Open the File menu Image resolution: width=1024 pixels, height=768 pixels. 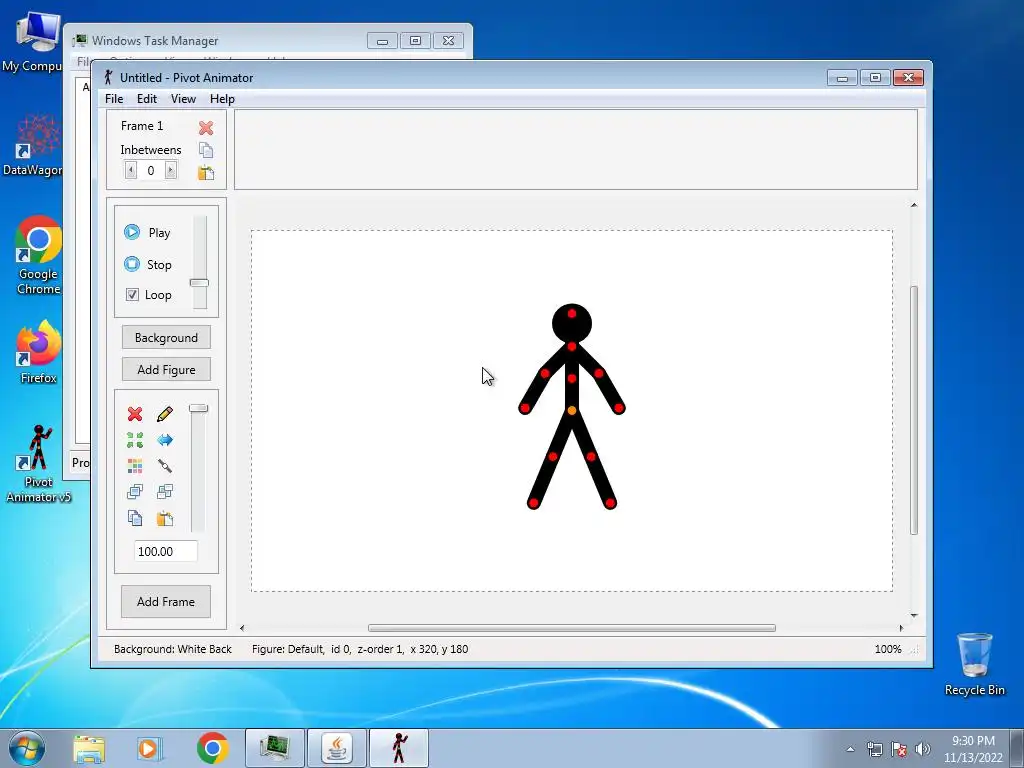click(x=114, y=99)
